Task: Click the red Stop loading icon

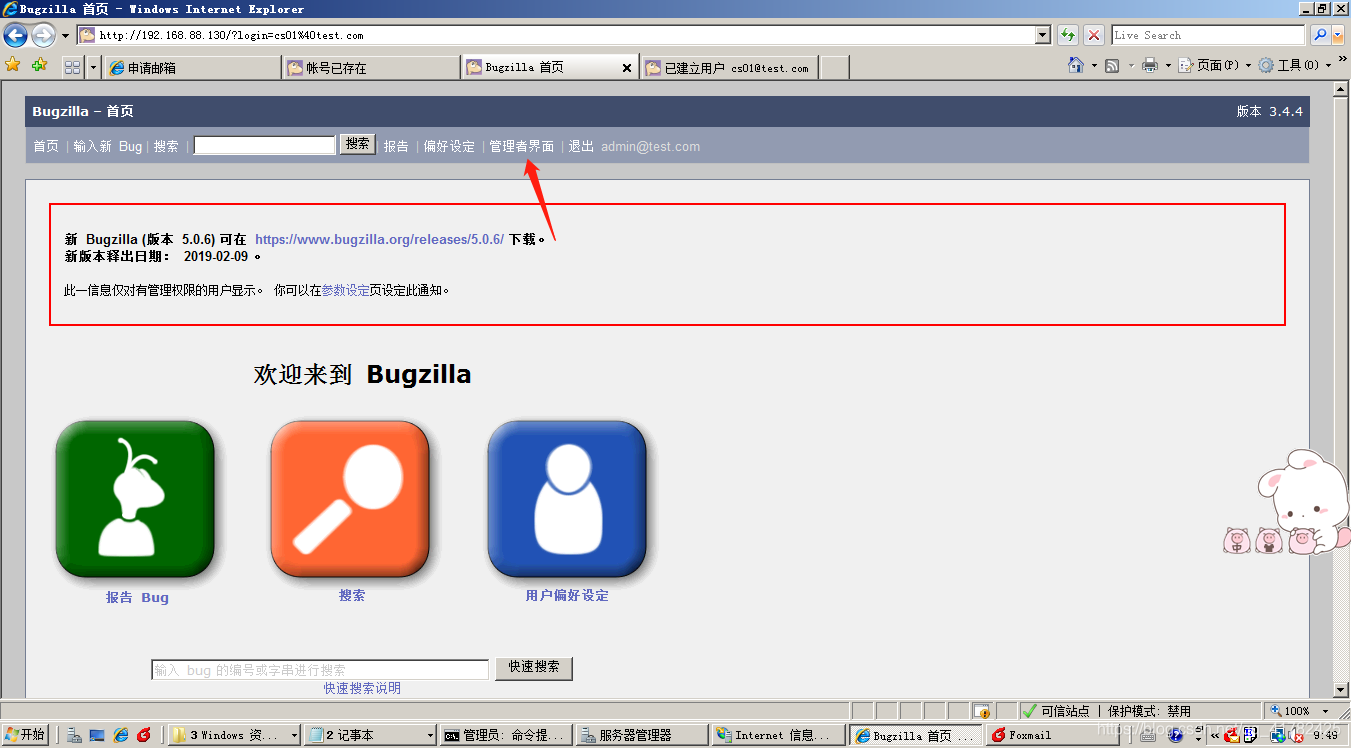Action: (1095, 35)
